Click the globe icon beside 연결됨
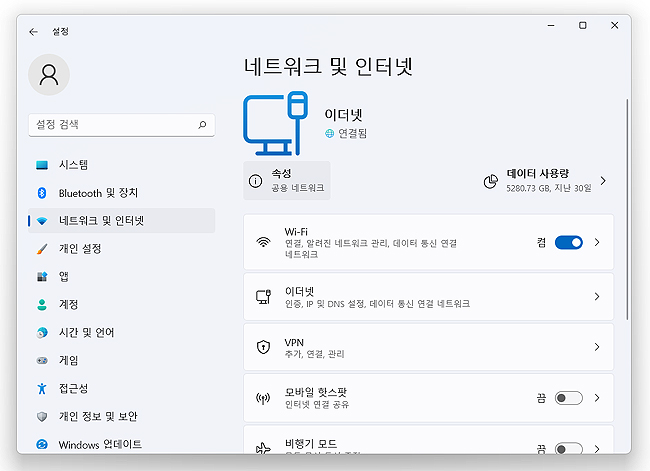650x471 pixels. click(329, 134)
